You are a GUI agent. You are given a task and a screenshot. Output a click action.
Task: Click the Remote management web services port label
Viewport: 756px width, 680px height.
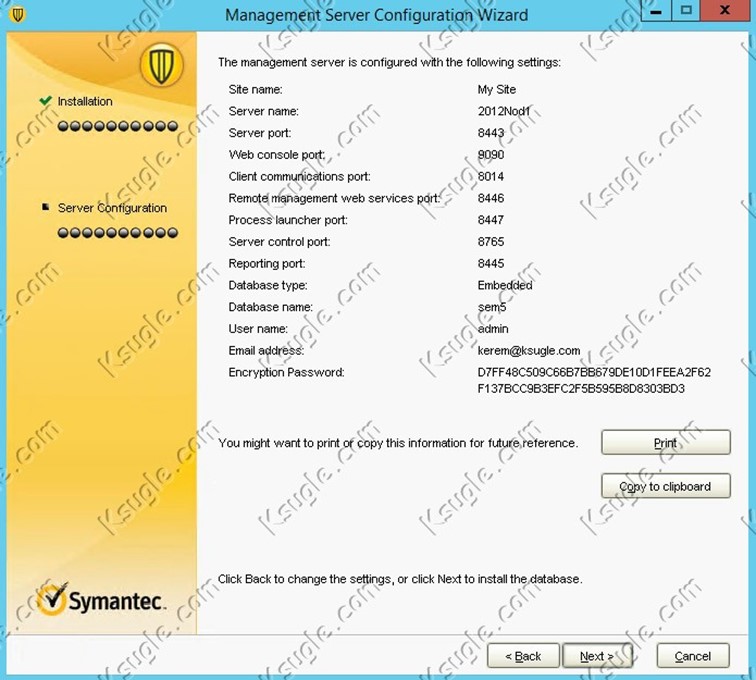pyautogui.click(x=334, y=198)
